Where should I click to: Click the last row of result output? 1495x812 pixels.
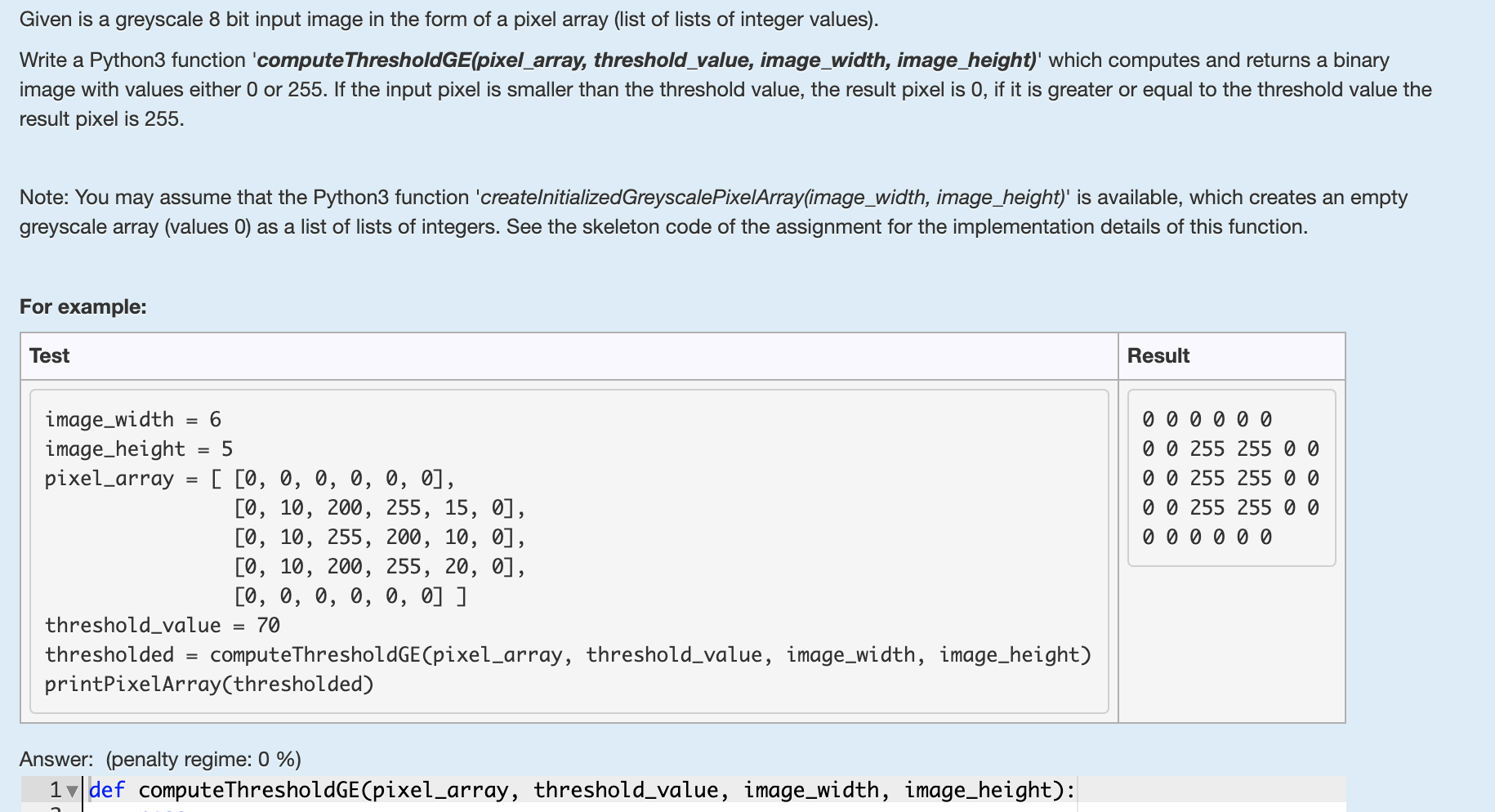pos(1207,537)
